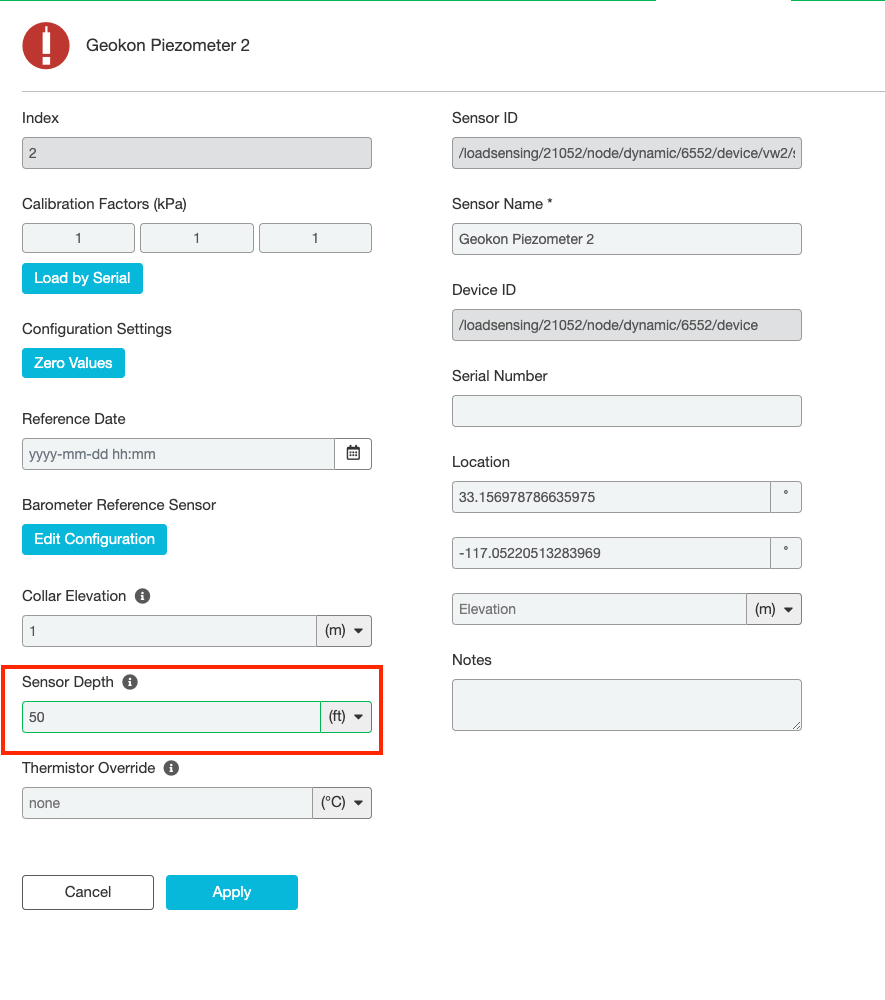
Task: Click the longitude degree unit box
Action: (786, 553)
